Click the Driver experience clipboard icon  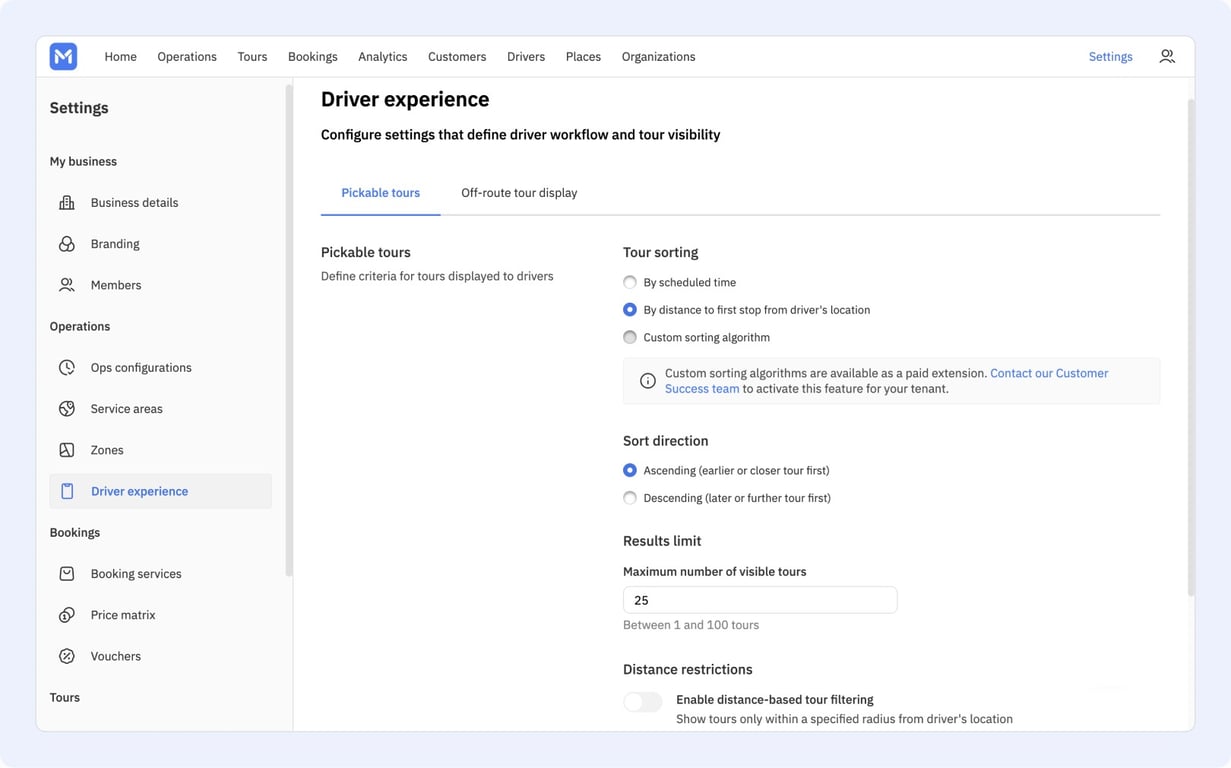click(67, 491)
